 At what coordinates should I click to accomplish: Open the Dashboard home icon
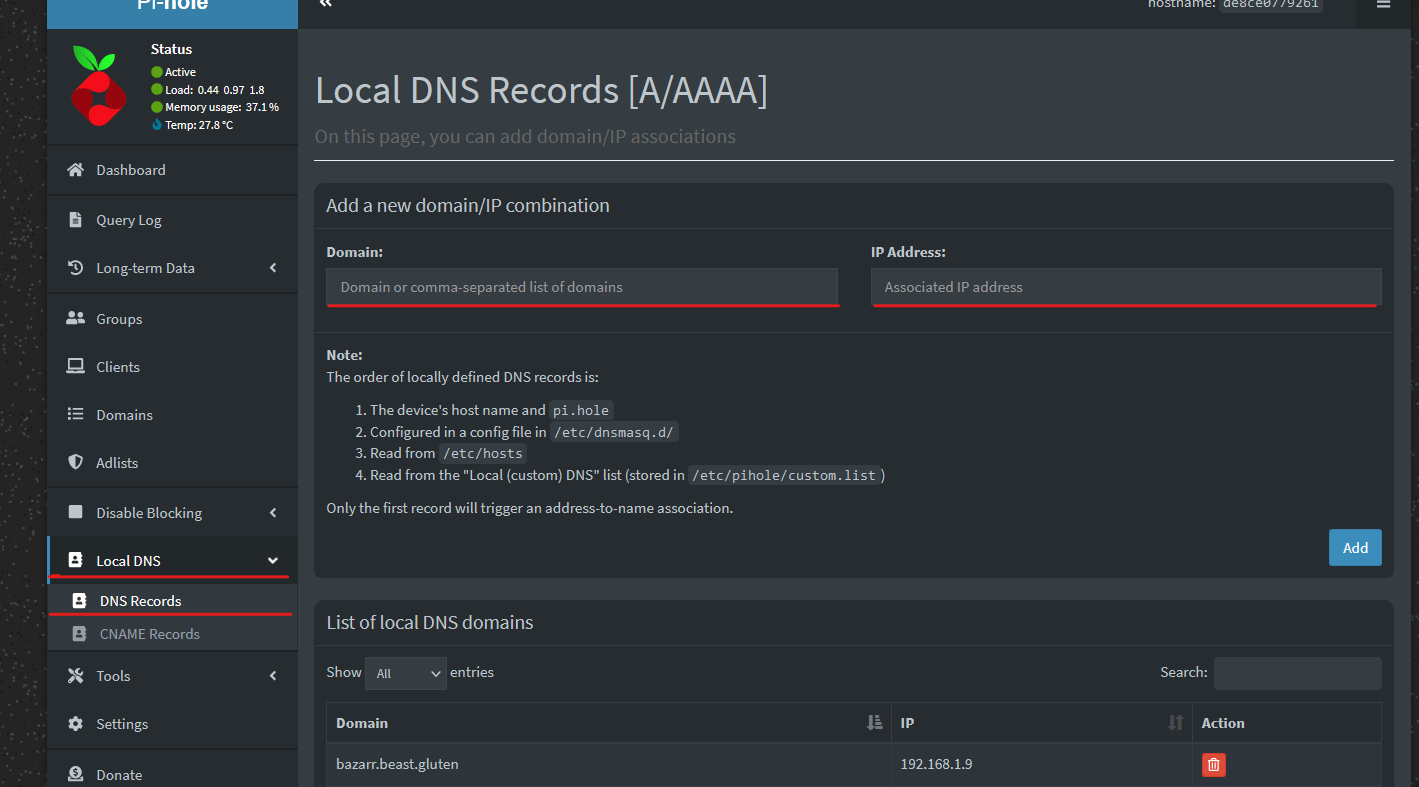[x=75, y=170]
